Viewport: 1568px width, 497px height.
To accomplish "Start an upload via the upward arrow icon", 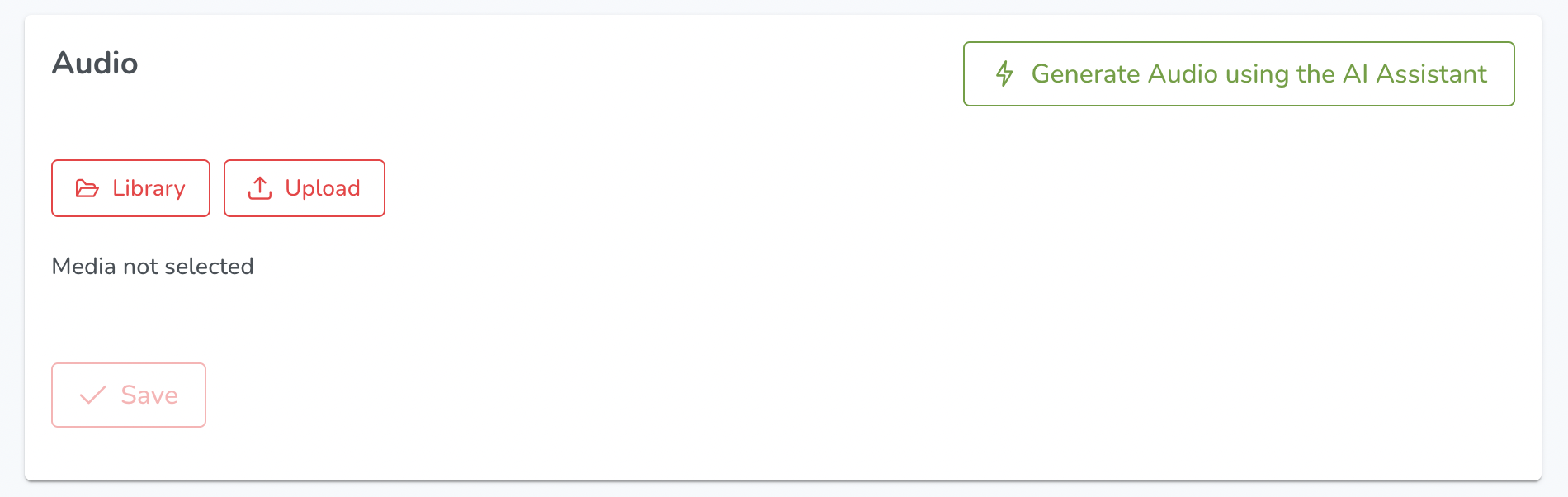I will tap(260, 188).
